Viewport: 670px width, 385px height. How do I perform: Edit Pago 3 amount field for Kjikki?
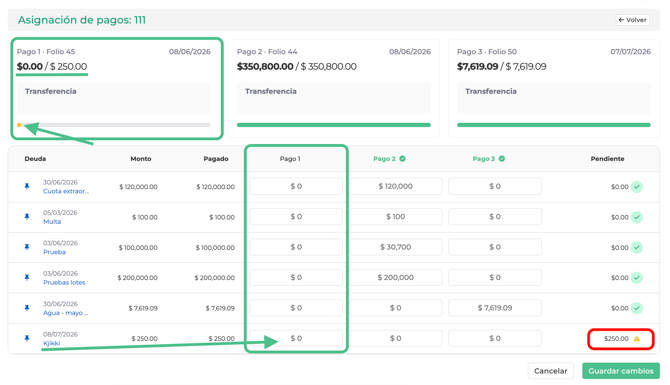495,338
